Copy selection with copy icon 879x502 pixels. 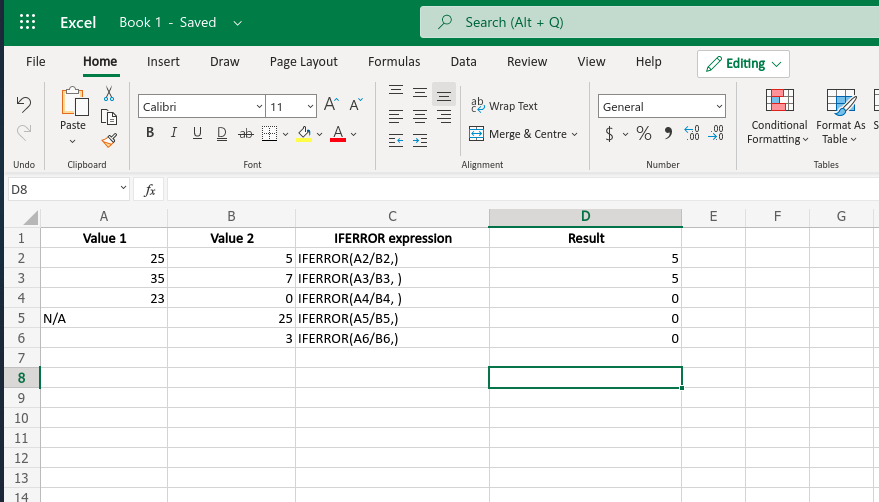pos(109,117)
